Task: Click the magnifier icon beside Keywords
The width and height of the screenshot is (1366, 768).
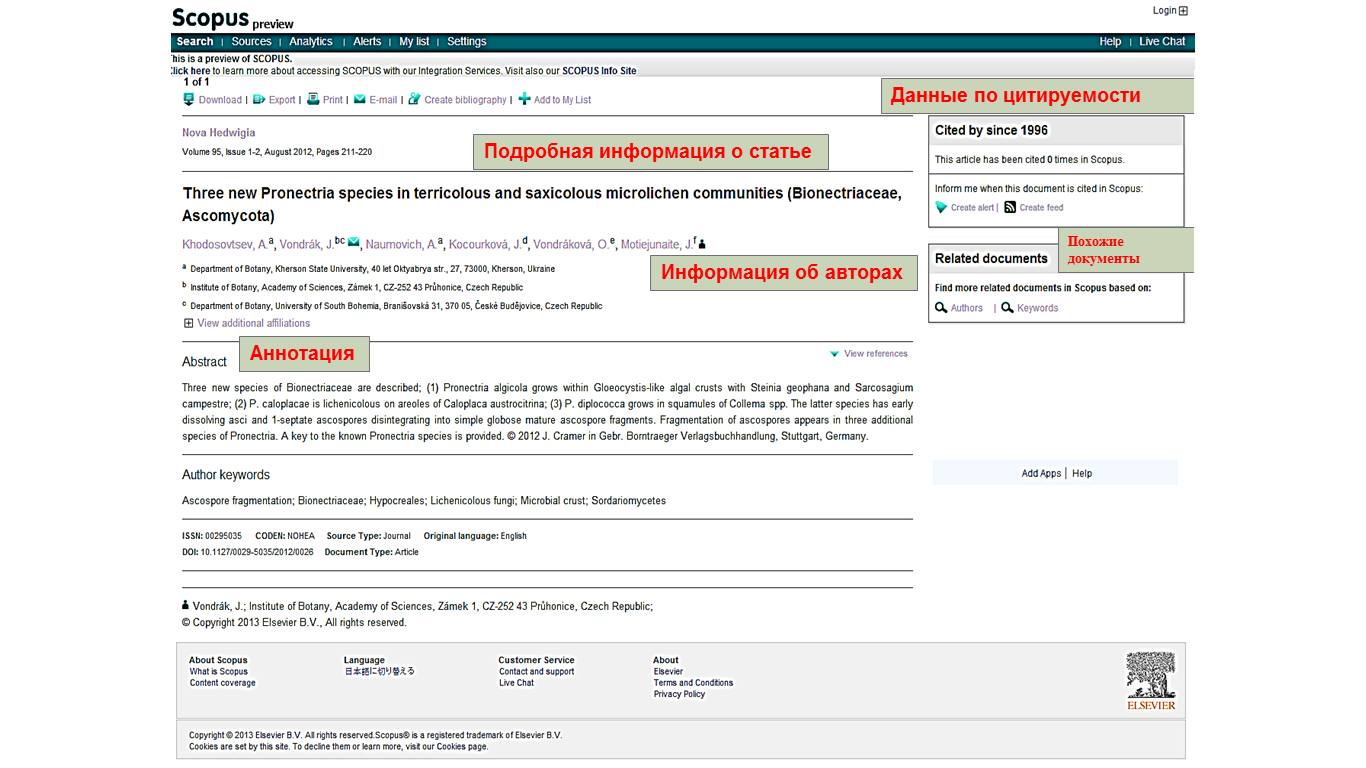Action: pos(1008,308)
